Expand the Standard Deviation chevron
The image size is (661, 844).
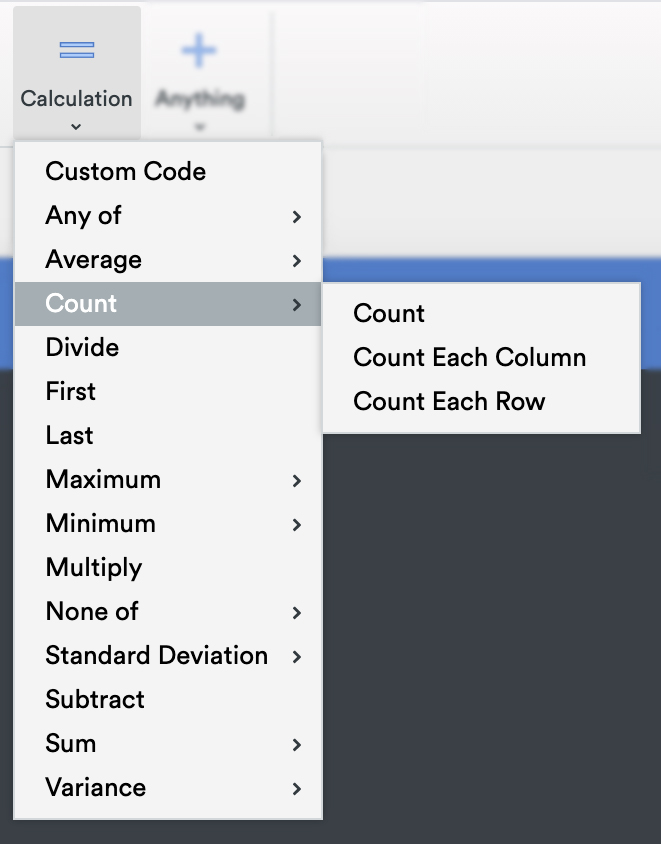pyautogui.click(x=297, y=657)
